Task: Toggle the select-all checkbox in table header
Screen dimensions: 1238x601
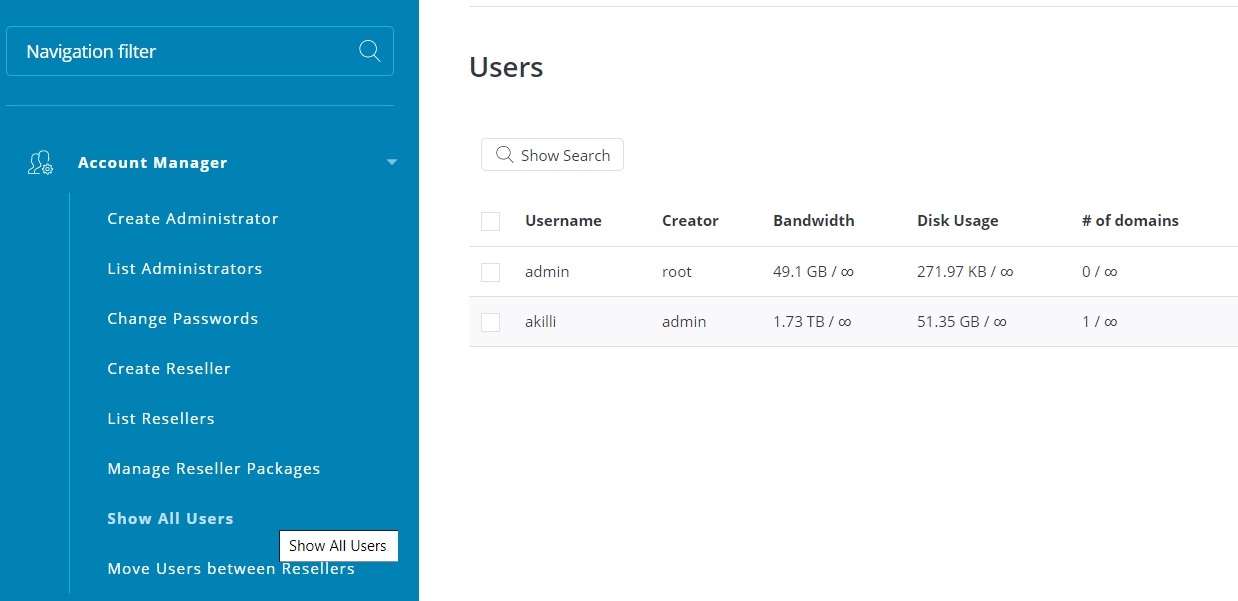Action: click(490, 221)
